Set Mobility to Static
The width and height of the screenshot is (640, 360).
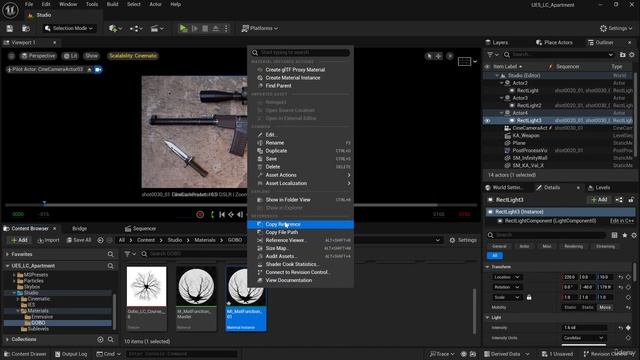[x=570, y=307]
